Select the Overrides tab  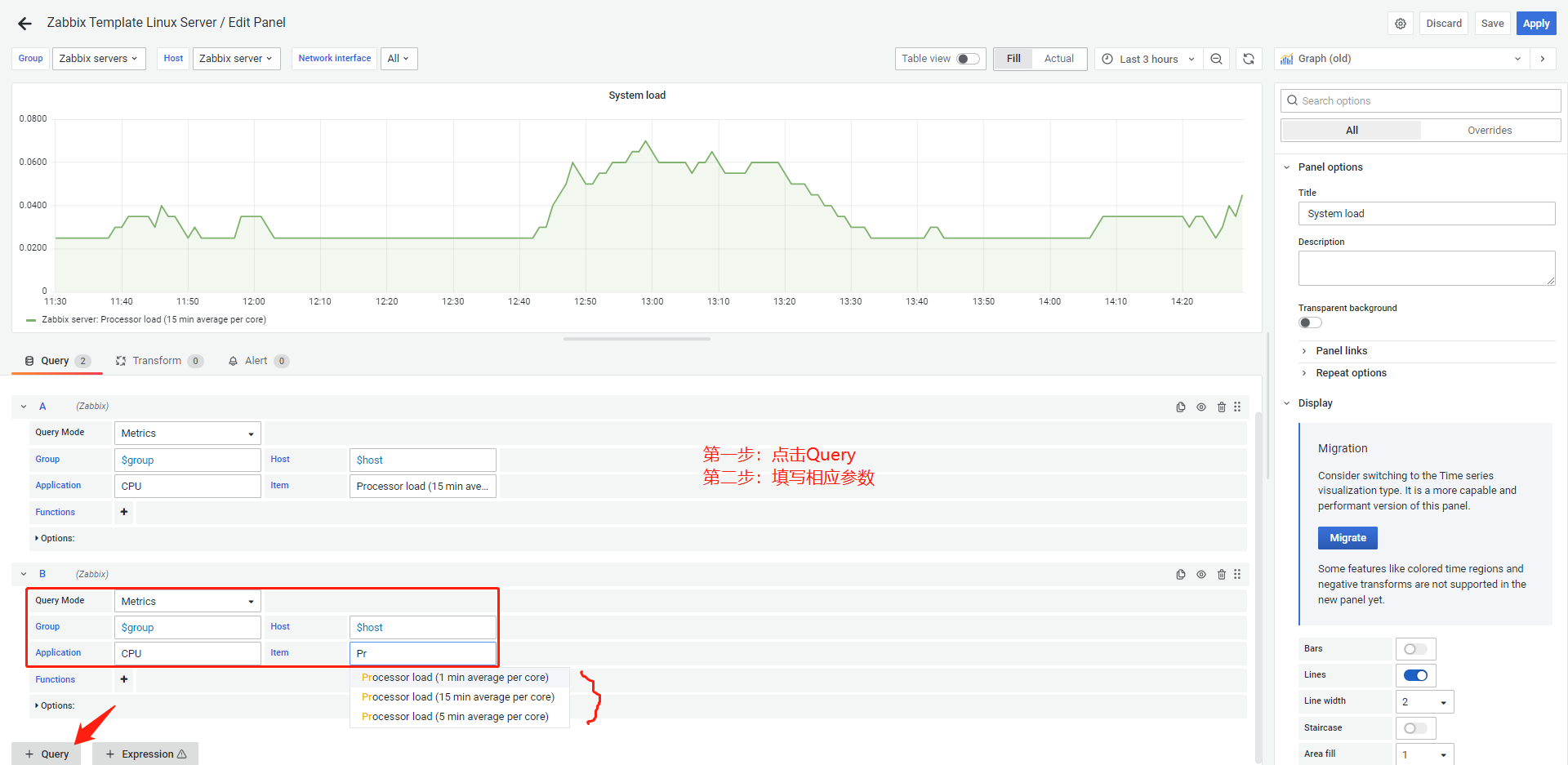point(1490,131)
